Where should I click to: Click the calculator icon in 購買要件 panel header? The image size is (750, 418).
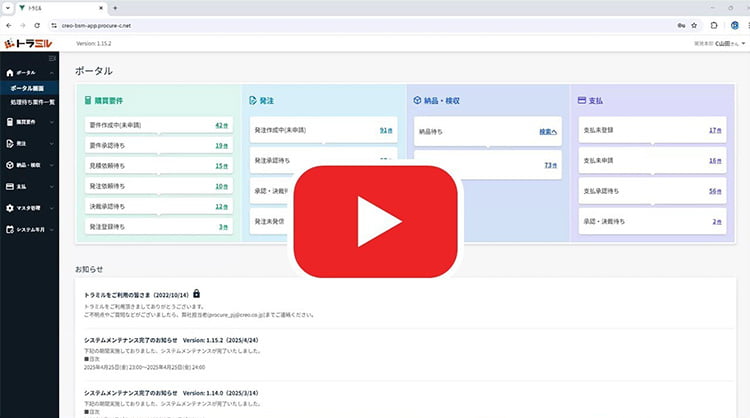click(88, 100)
